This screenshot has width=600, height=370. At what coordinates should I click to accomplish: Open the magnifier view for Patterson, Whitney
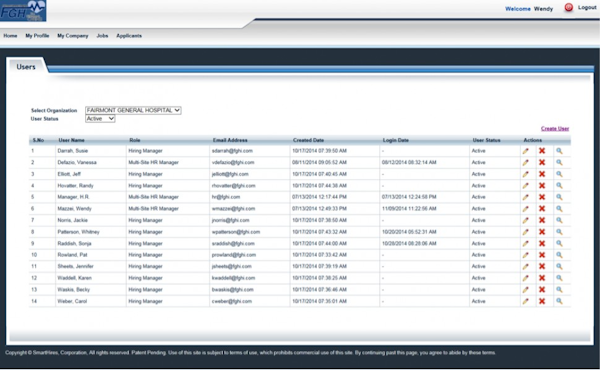point(559,232)
